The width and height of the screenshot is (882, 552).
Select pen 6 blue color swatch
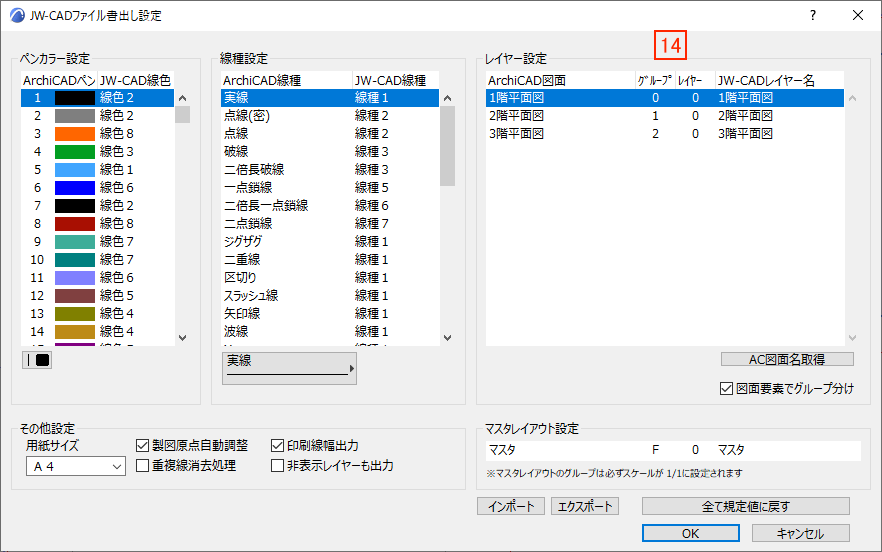pos(75,188)
